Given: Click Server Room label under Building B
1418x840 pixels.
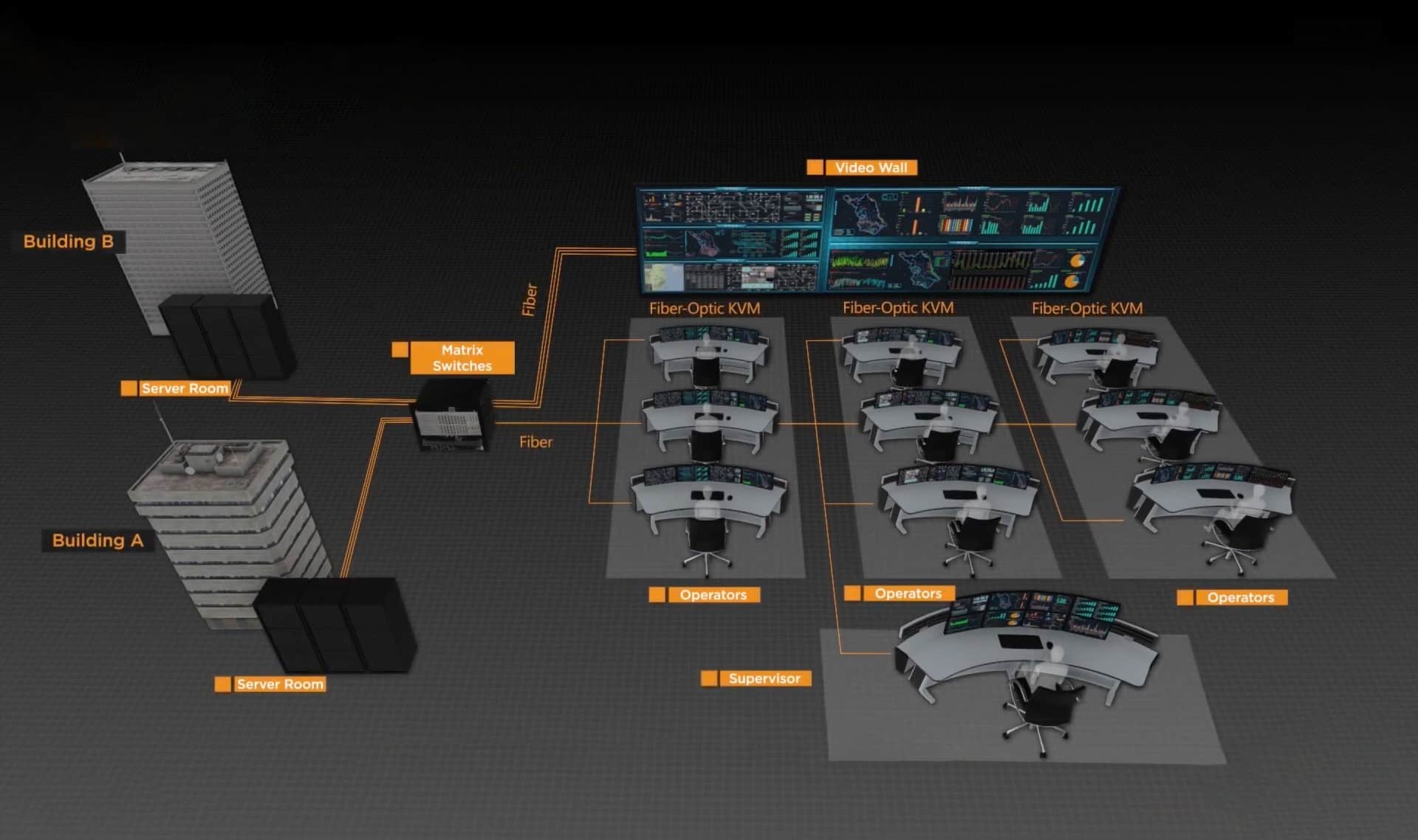Looking at the screenshot, I should 185,388.
